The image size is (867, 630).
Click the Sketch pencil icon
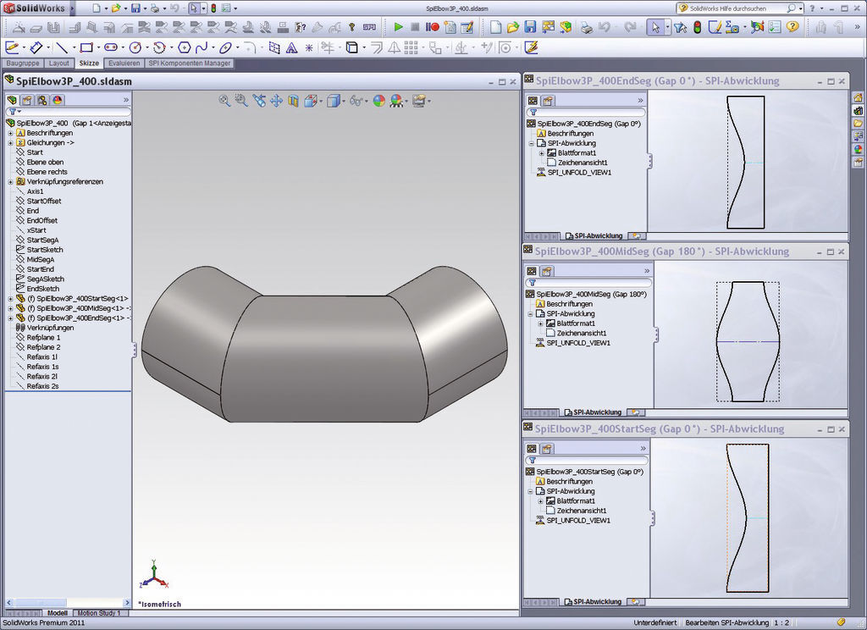(x=12, y=48)
